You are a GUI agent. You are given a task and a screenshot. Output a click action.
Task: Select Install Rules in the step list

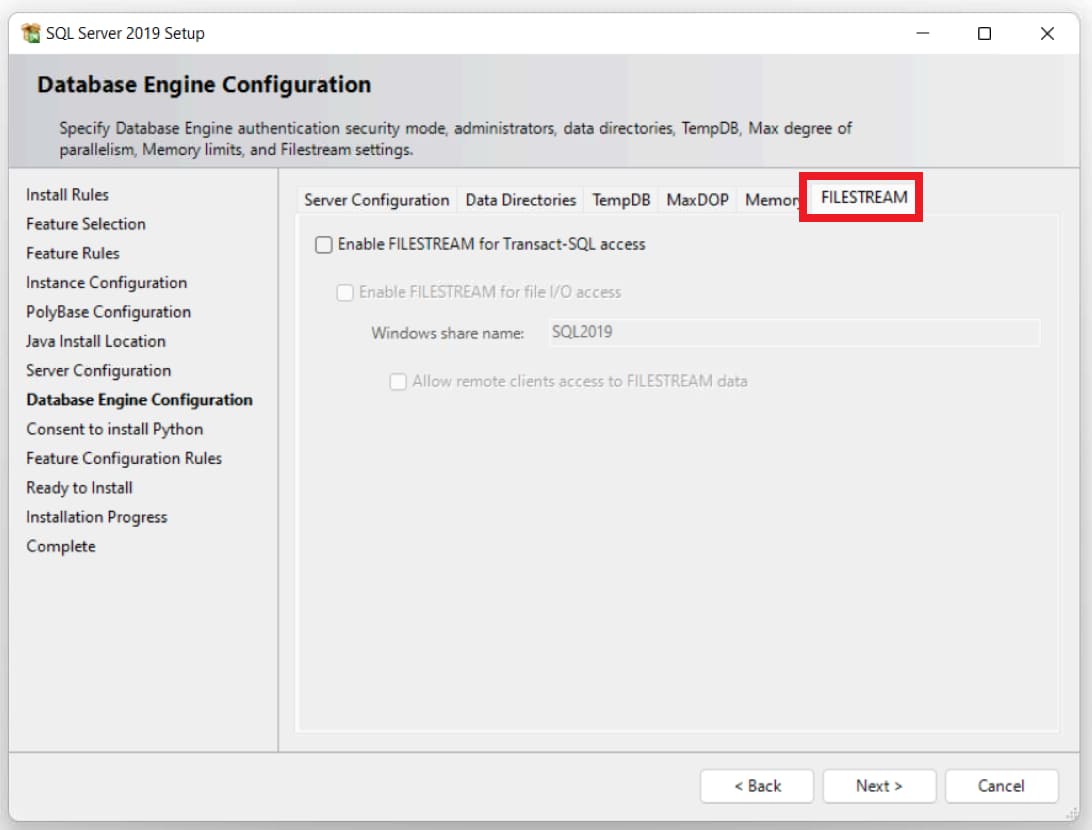click(x=67, y=195)
